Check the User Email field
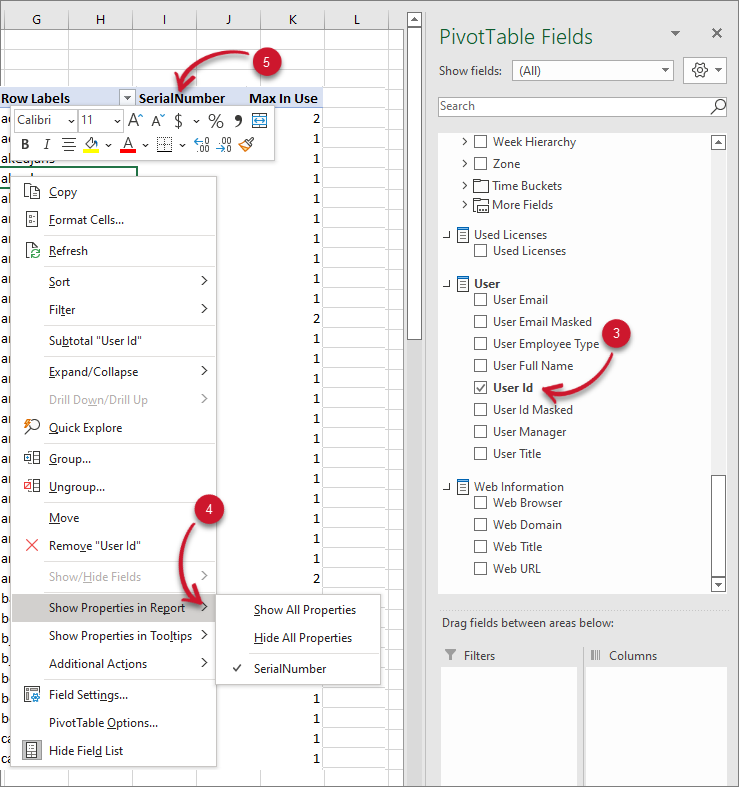 pyautogui.click(x=480, y=300)
